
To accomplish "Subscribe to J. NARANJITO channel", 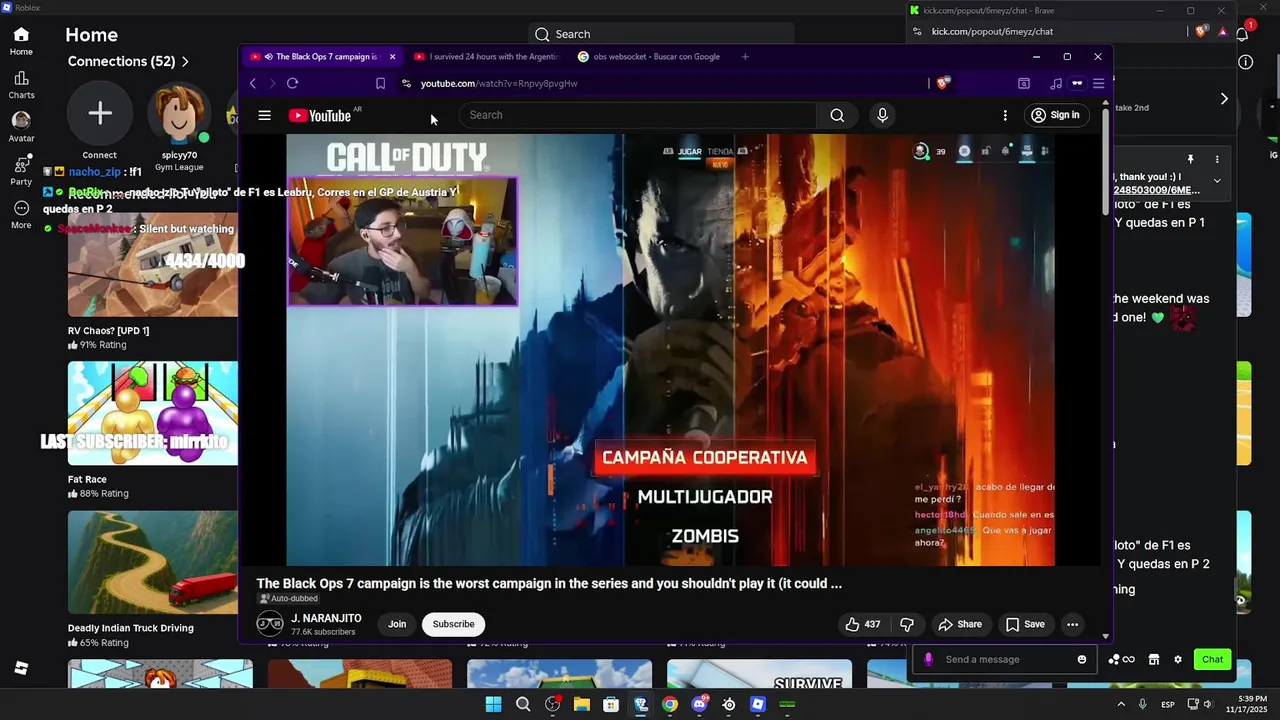I will coord(453,624).
